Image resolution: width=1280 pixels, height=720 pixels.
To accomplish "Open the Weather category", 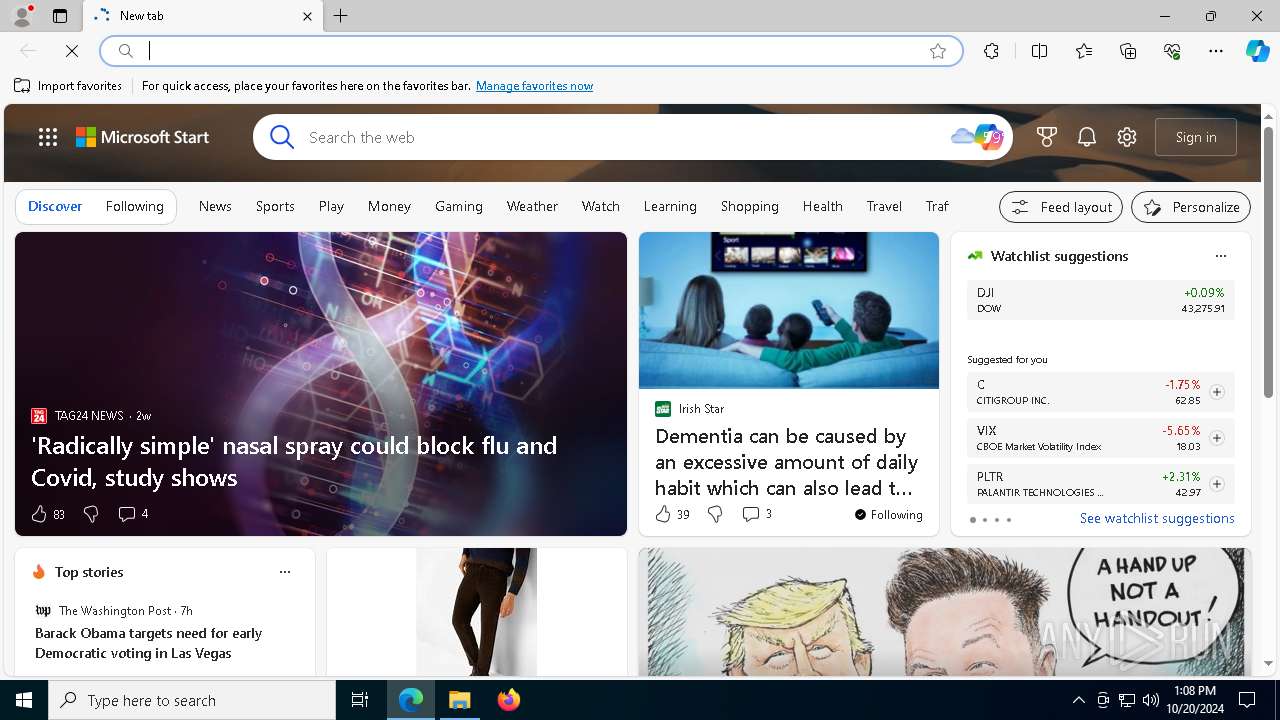I will [x=532, y=206].
